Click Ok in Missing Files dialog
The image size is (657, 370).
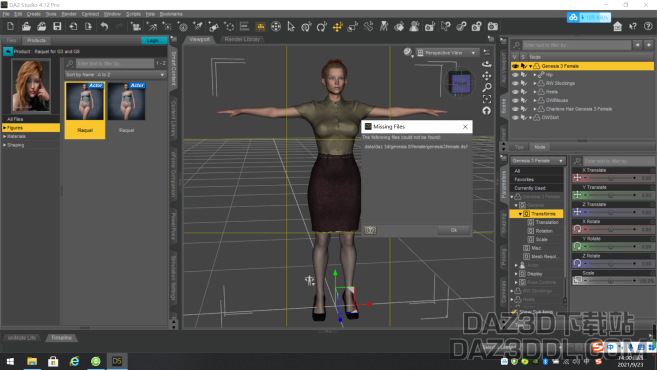pyautogui.click(x=453, y=230)
